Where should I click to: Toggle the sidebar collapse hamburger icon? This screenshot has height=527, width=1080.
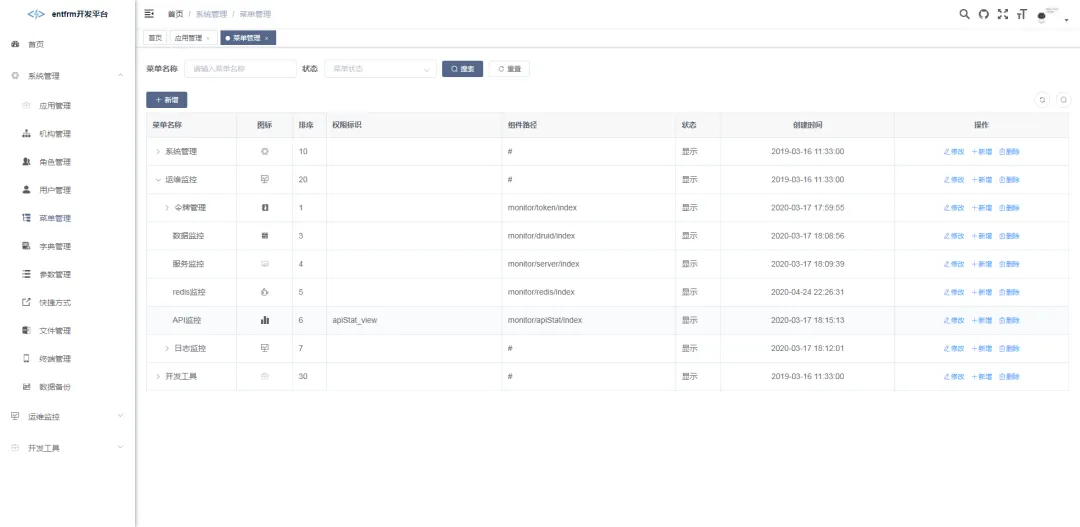tap(149, 14)
